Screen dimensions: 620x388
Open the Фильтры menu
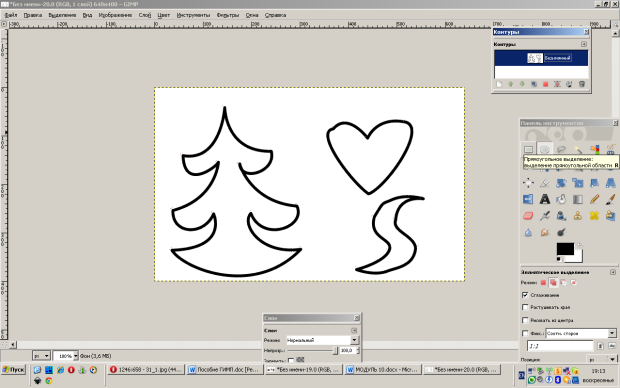(228, 15)
